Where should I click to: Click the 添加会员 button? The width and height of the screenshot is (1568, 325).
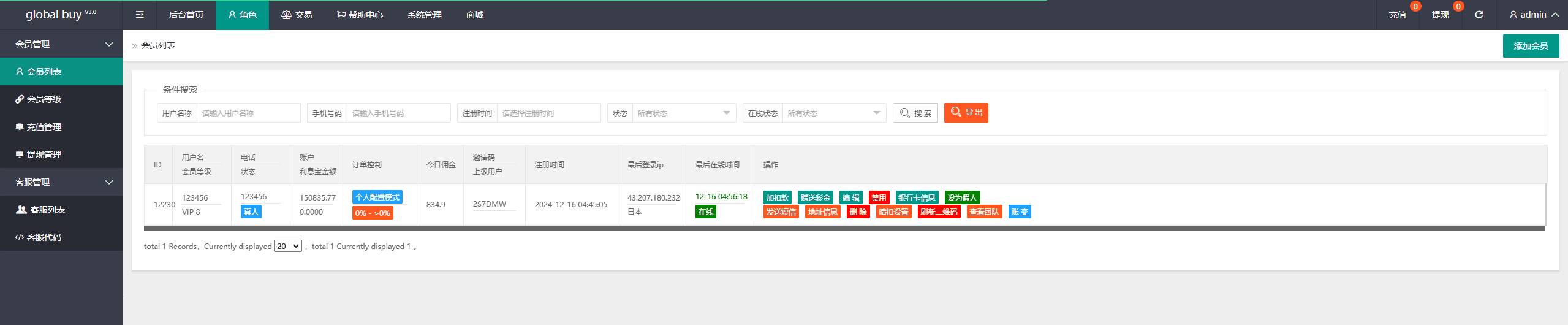click(1531, 46)
